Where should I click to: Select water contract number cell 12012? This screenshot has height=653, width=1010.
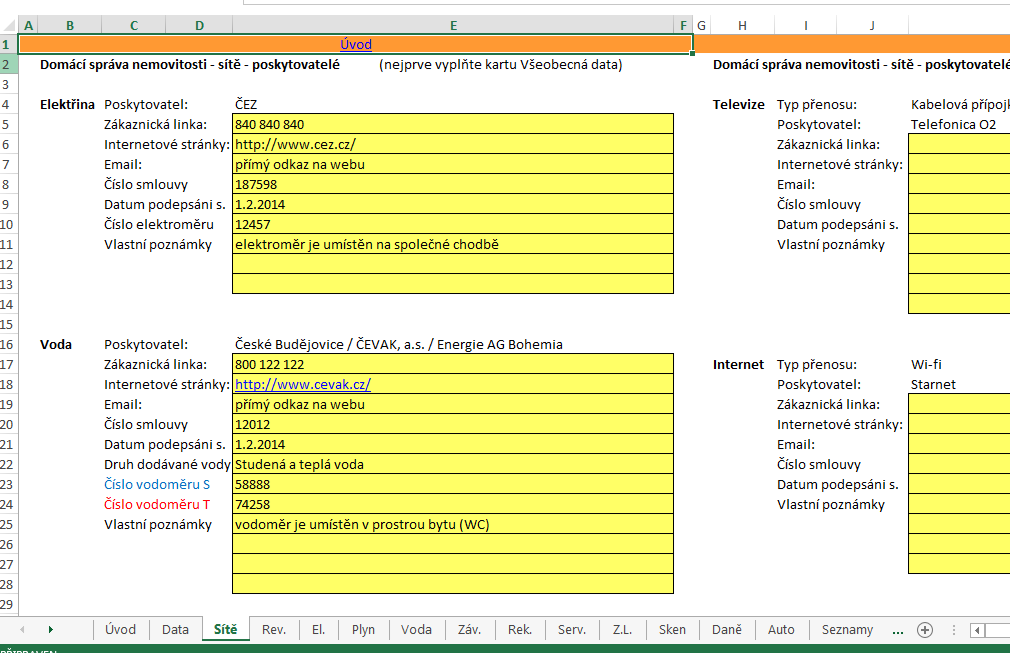tap(453, 424)
